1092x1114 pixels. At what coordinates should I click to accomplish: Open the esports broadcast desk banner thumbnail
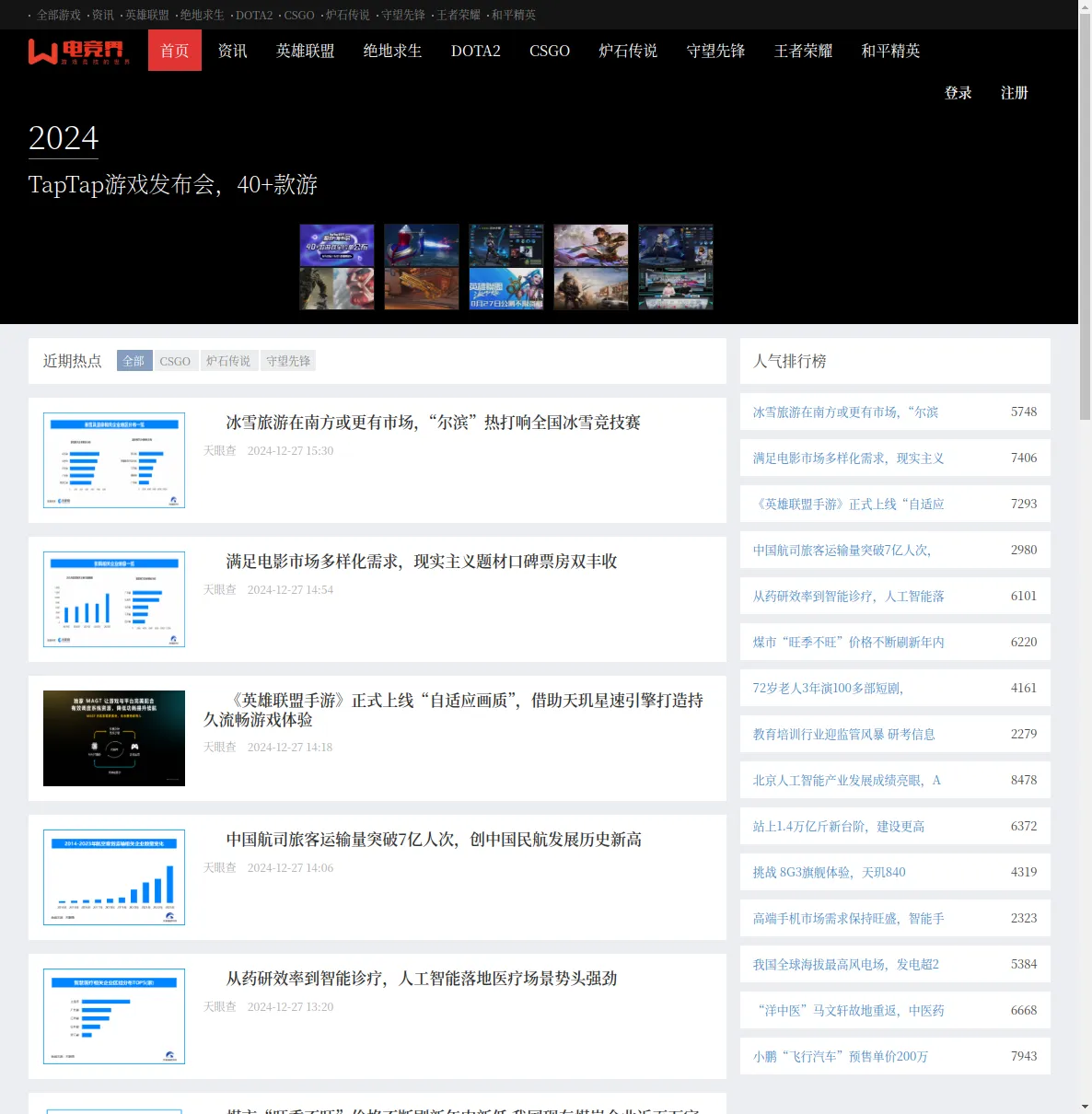click(676, 288)
